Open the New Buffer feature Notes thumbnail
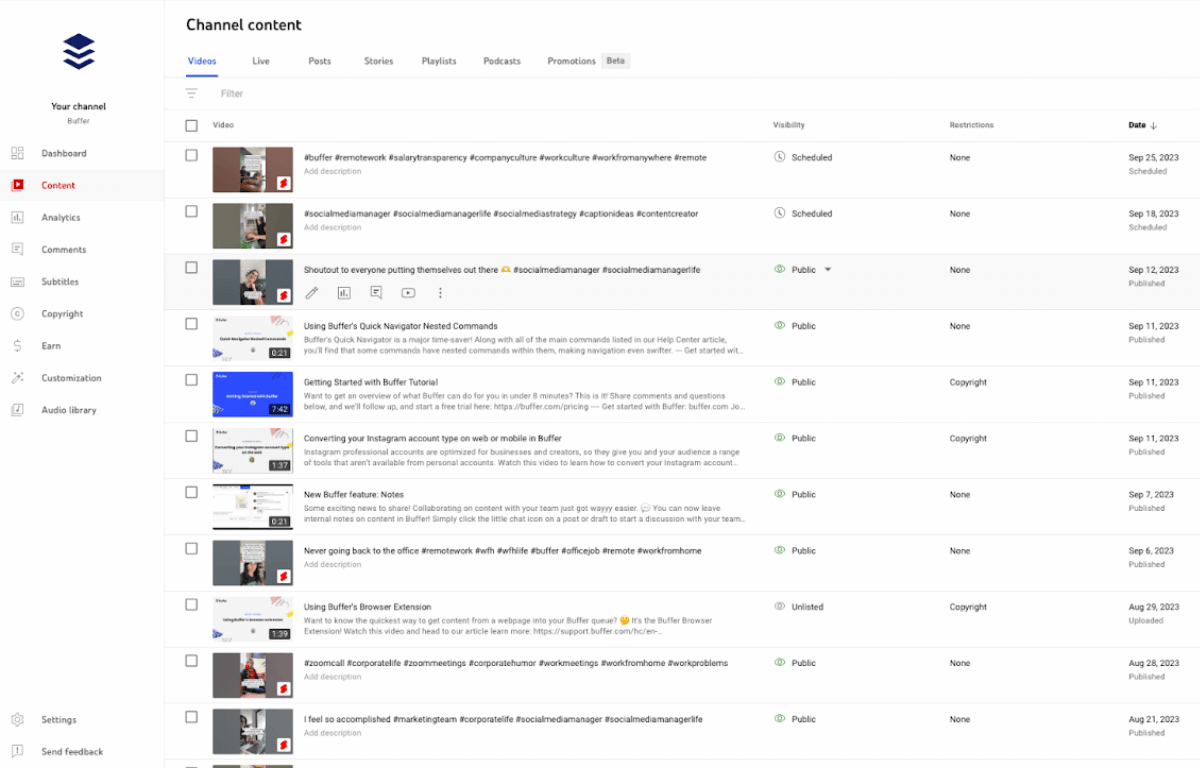This screenshot has height=768, width=1200. click(252, 506)
